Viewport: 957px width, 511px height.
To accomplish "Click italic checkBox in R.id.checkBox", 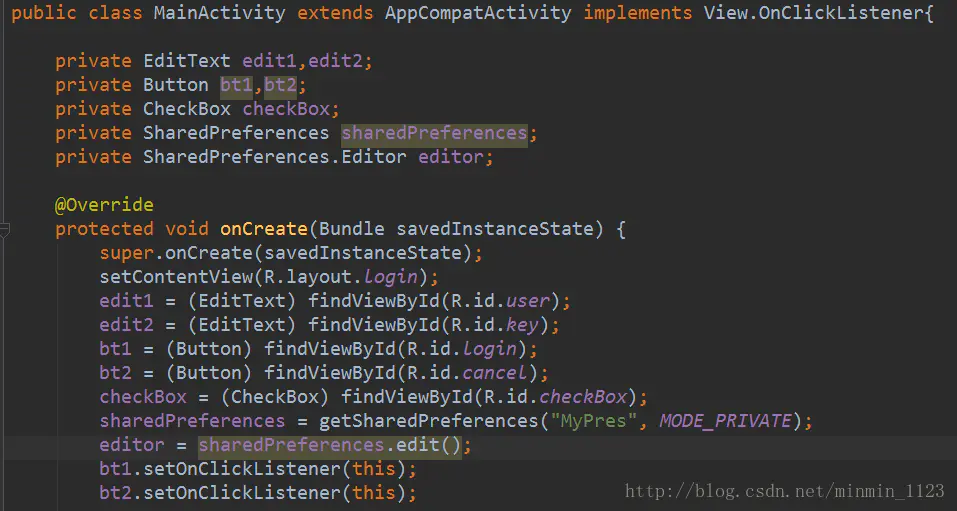I will tap(583, 397).
